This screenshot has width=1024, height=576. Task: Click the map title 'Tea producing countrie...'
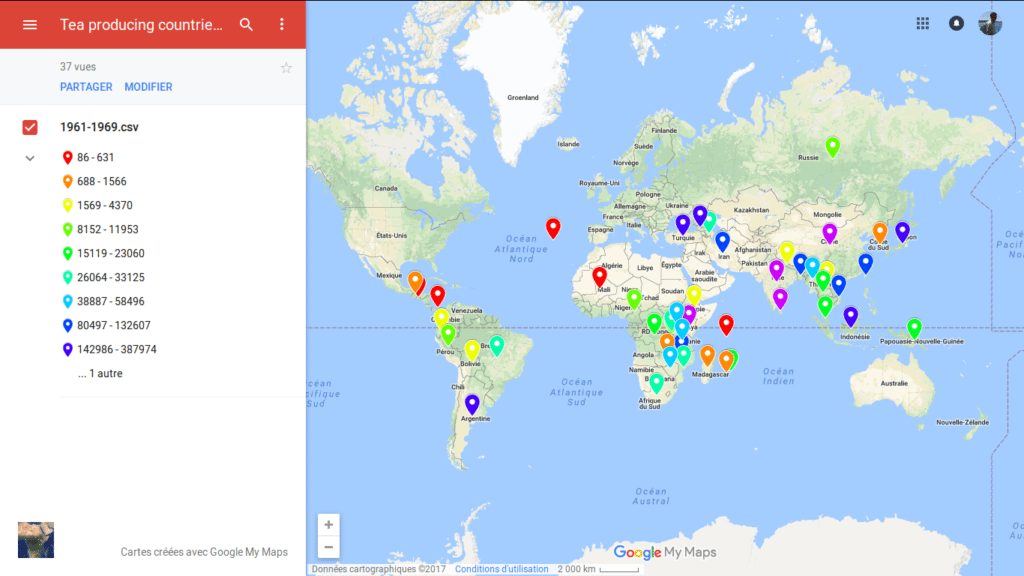coord(141,25)
